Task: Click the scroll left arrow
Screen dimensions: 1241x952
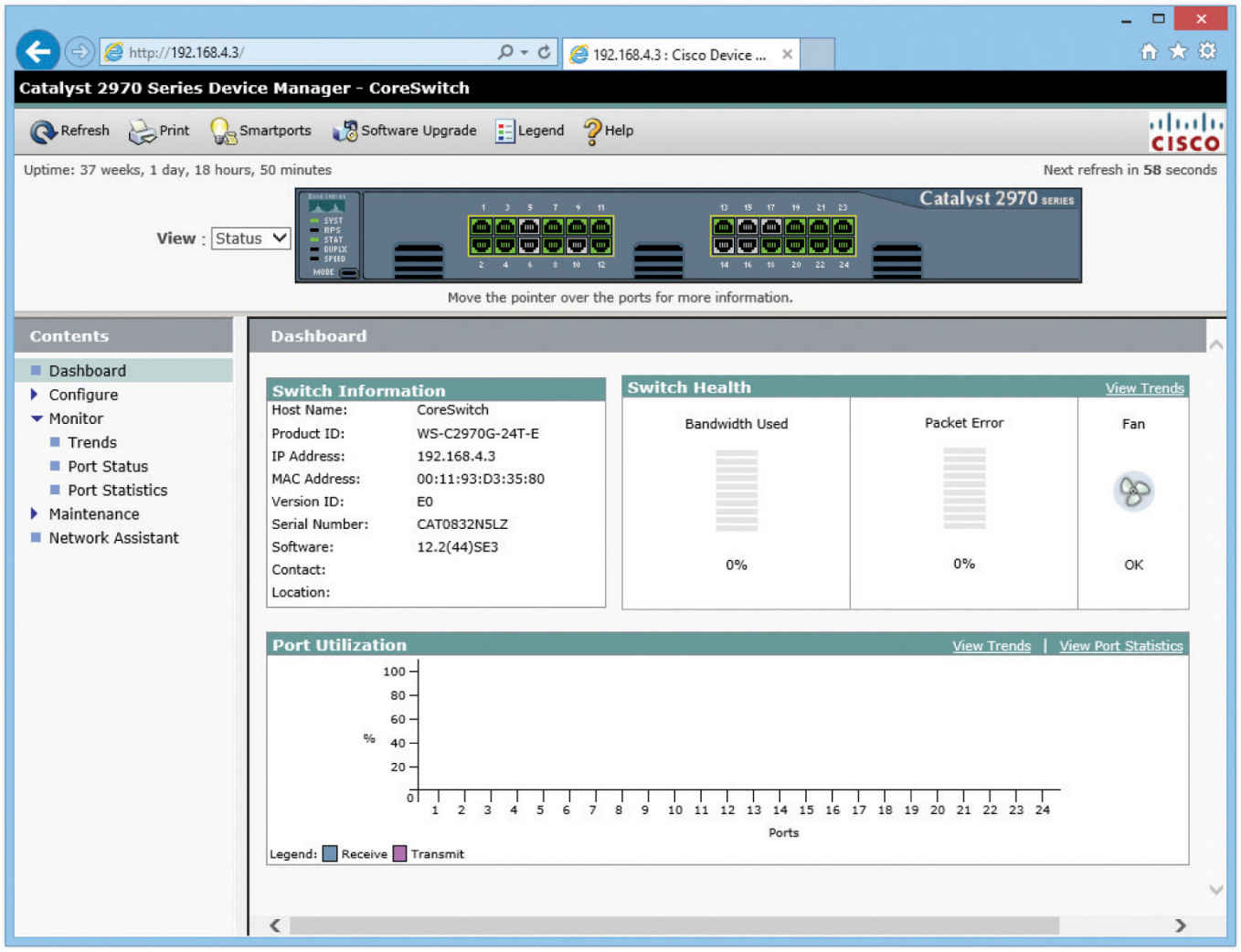Action: coord(275,926)
